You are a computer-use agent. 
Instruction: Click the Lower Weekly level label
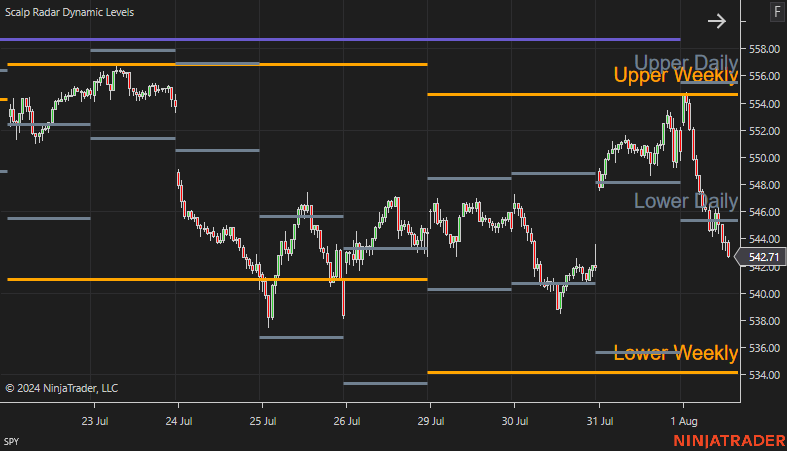pos(676,353)
